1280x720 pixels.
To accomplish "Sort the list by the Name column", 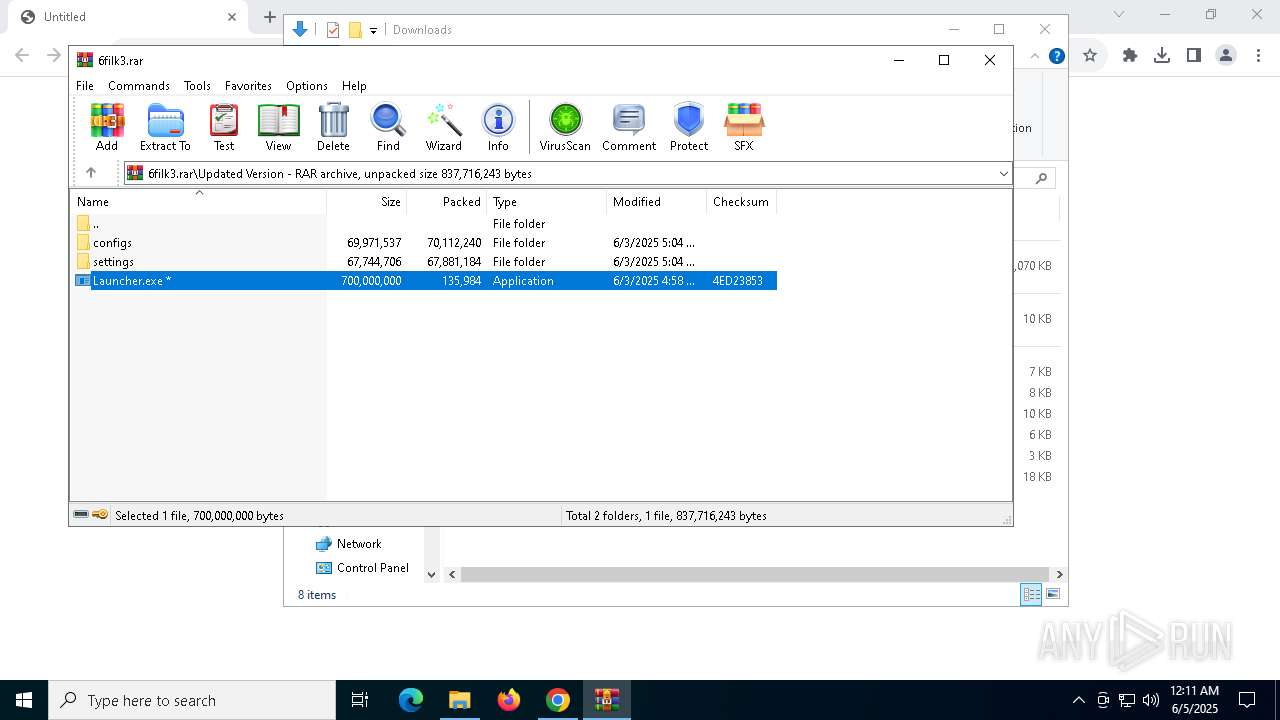I will (198, 202).
